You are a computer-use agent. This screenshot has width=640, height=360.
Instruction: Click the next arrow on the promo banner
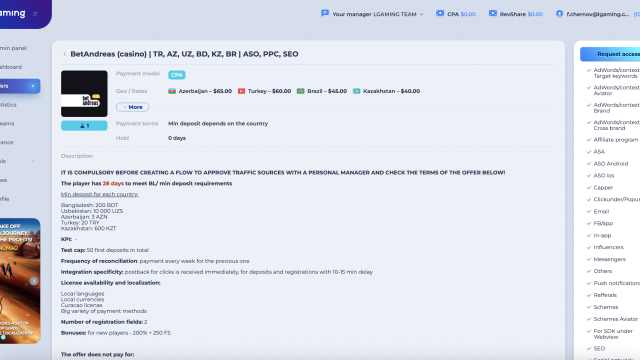point(34,281)
